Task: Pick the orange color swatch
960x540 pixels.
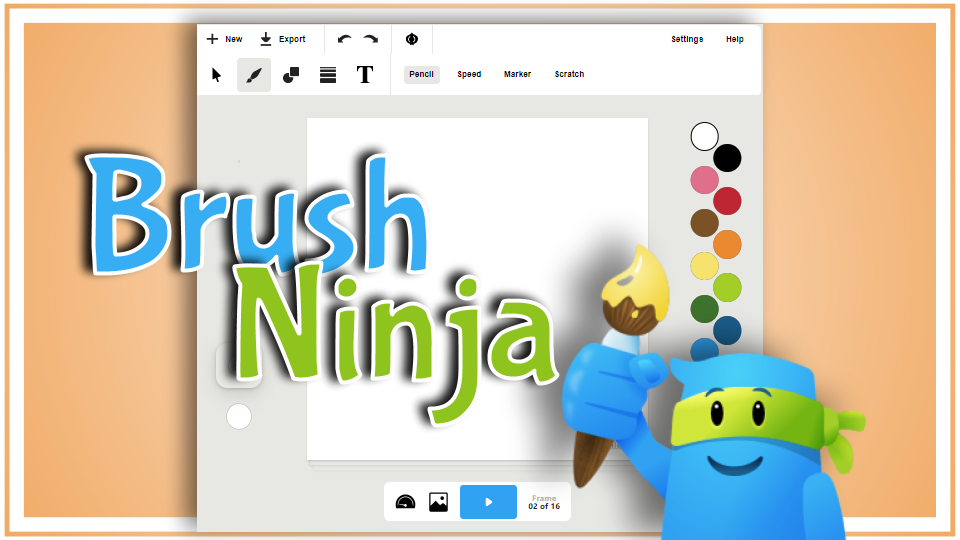Action: click(727, 244)
